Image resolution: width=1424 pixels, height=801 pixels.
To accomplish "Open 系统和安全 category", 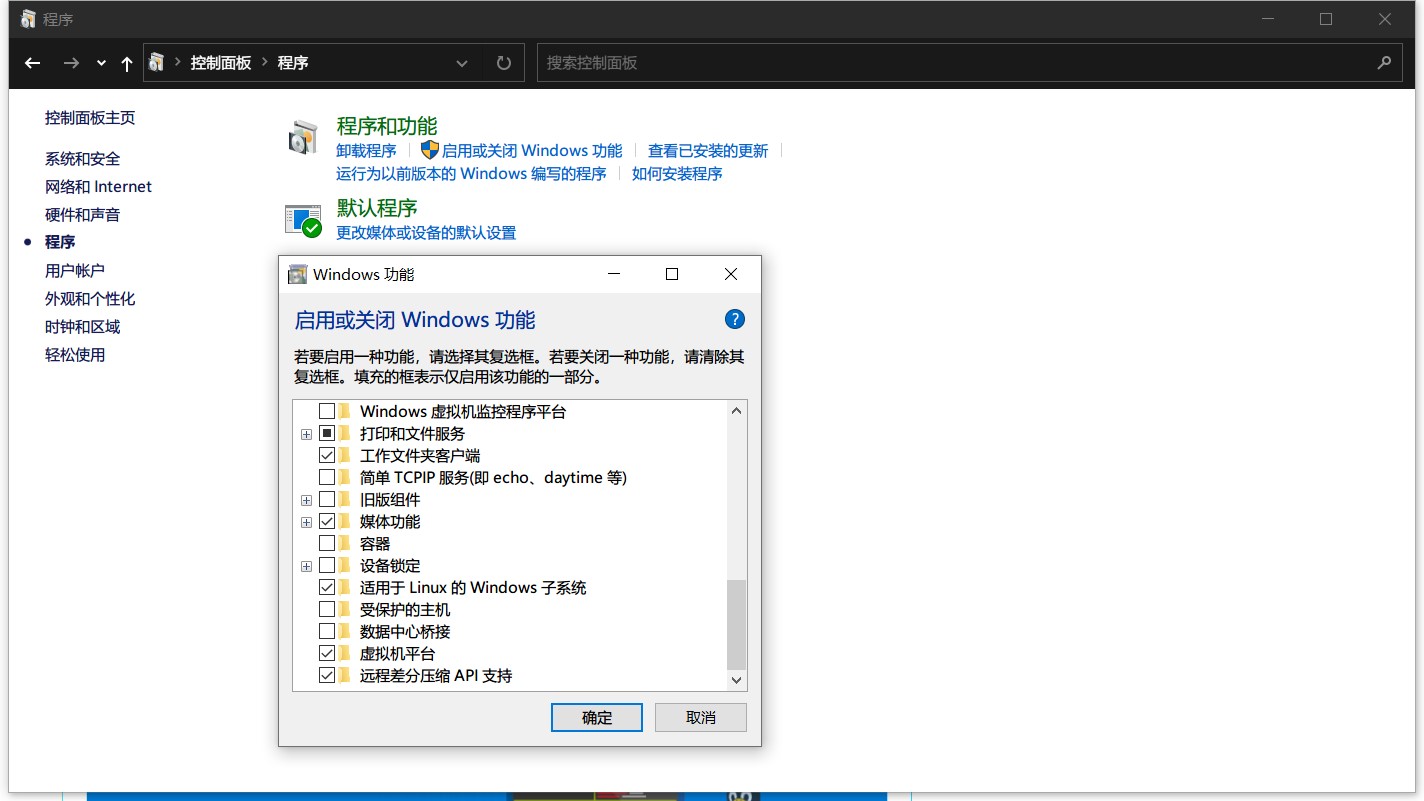I will (82, 159).
